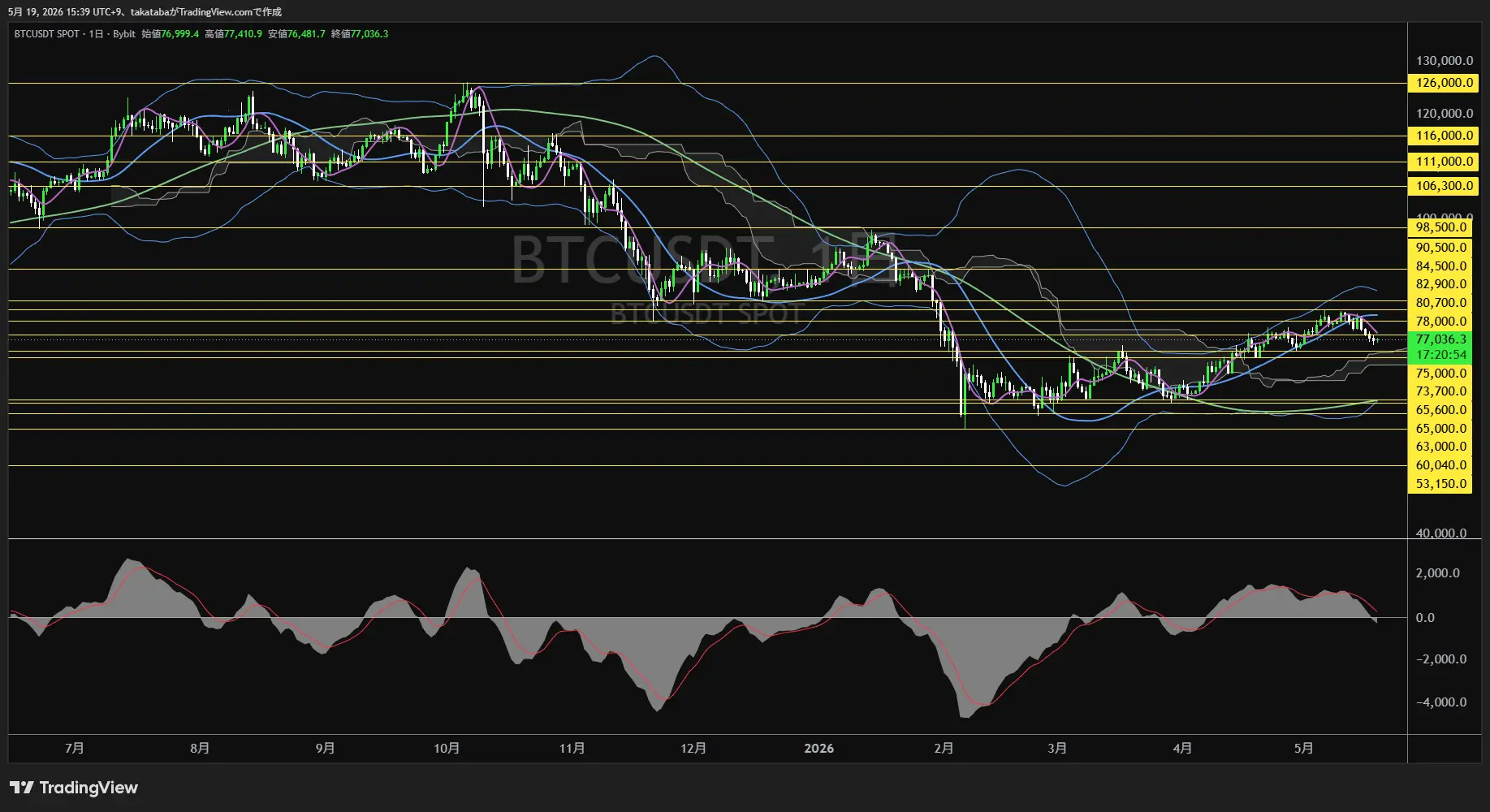Select the 63,000.0 yellow price label

tap(1440, 447)
